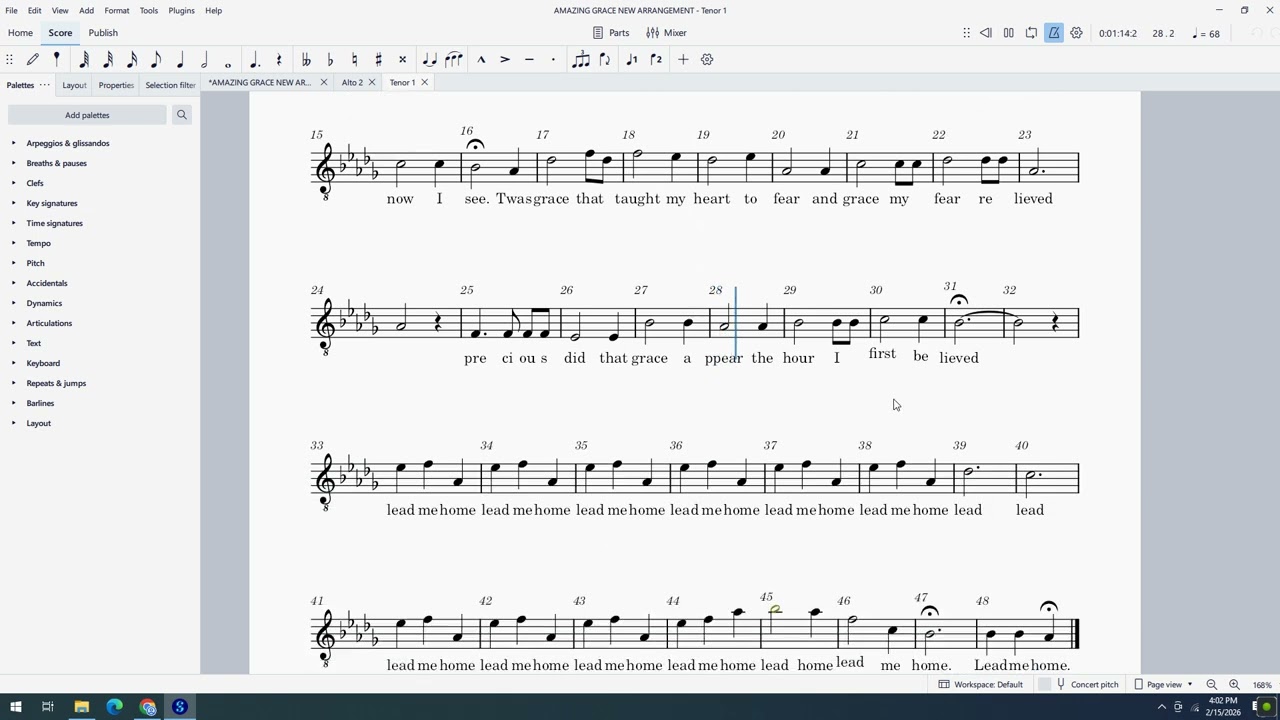This screenshot has width=1280, height=720.
Task: Open playback settings gear
Action: 1077,33
